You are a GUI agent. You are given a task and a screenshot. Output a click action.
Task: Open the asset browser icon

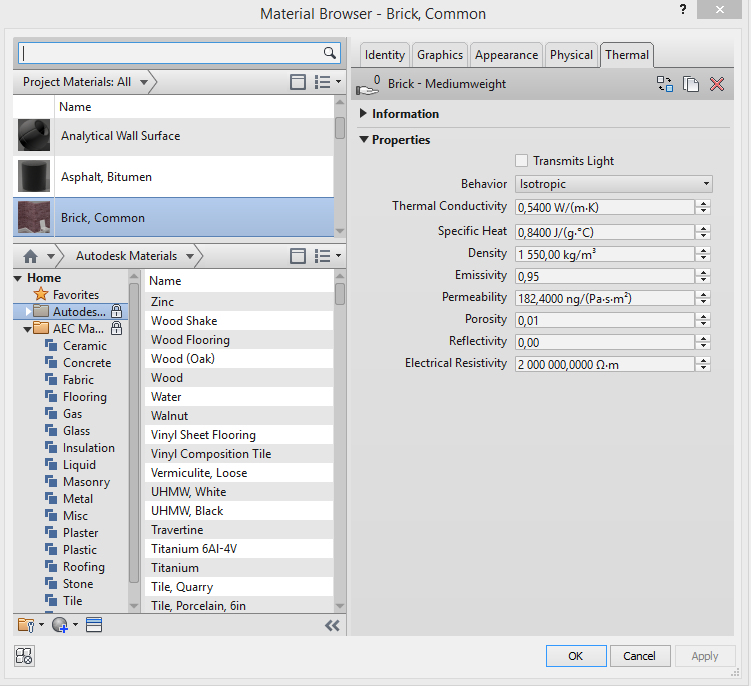point(94,625)
